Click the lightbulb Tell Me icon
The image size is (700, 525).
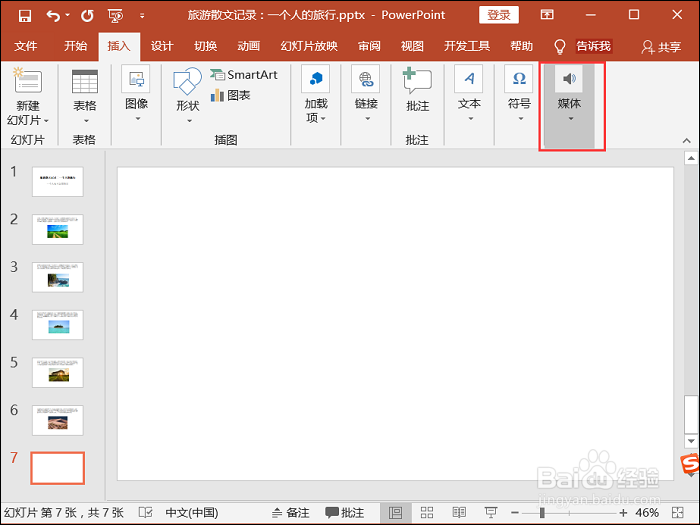click(559, 46)
